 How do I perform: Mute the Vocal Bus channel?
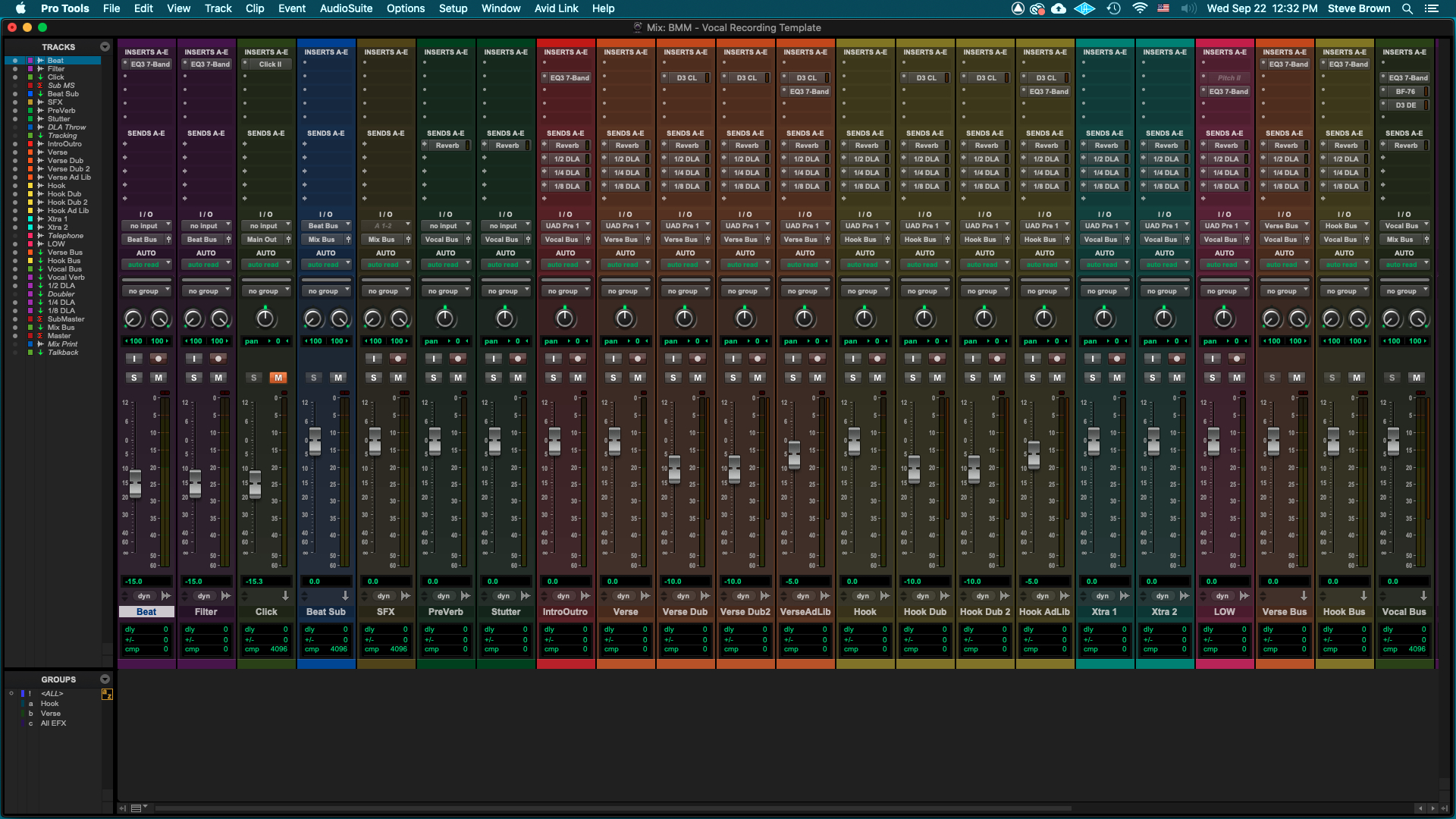click(1417, 378)
